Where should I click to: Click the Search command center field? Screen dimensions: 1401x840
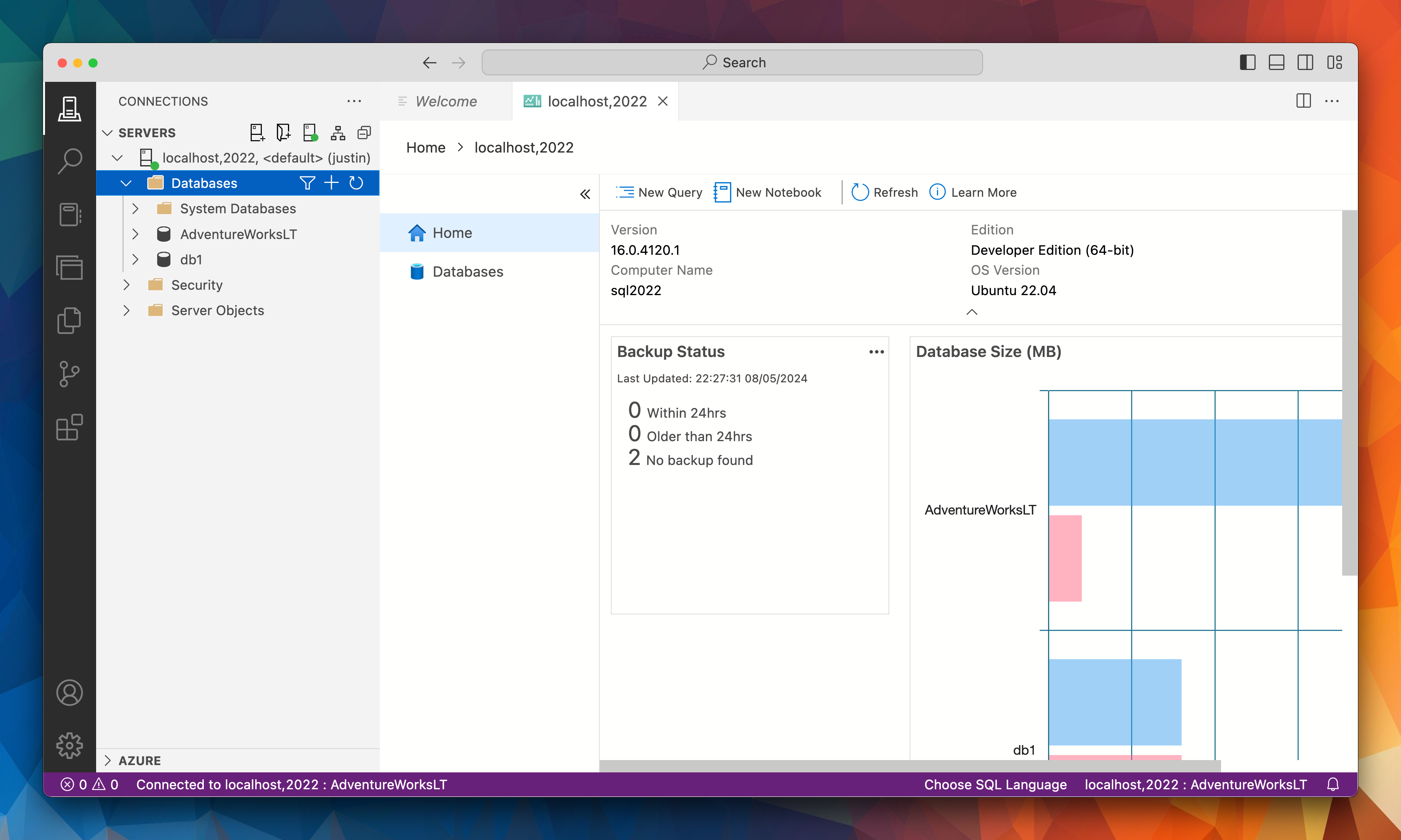point(732,62)
